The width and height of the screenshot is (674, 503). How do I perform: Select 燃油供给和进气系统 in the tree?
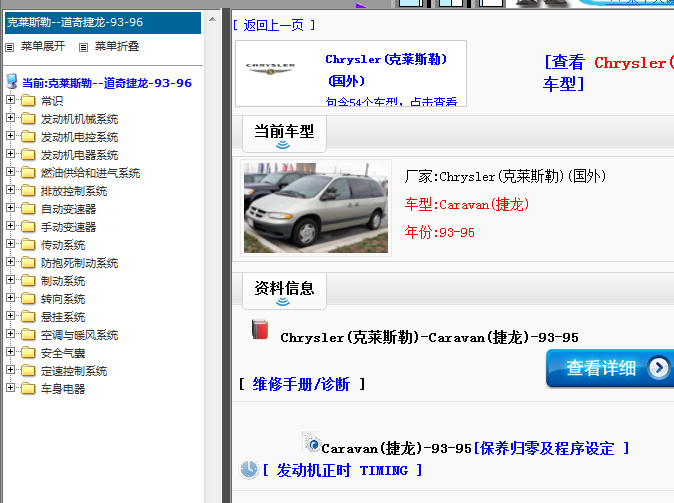(x=90, y=173)
